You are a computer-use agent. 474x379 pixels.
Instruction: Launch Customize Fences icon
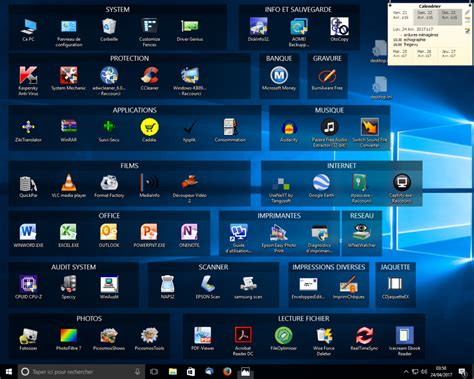(149, 27)
